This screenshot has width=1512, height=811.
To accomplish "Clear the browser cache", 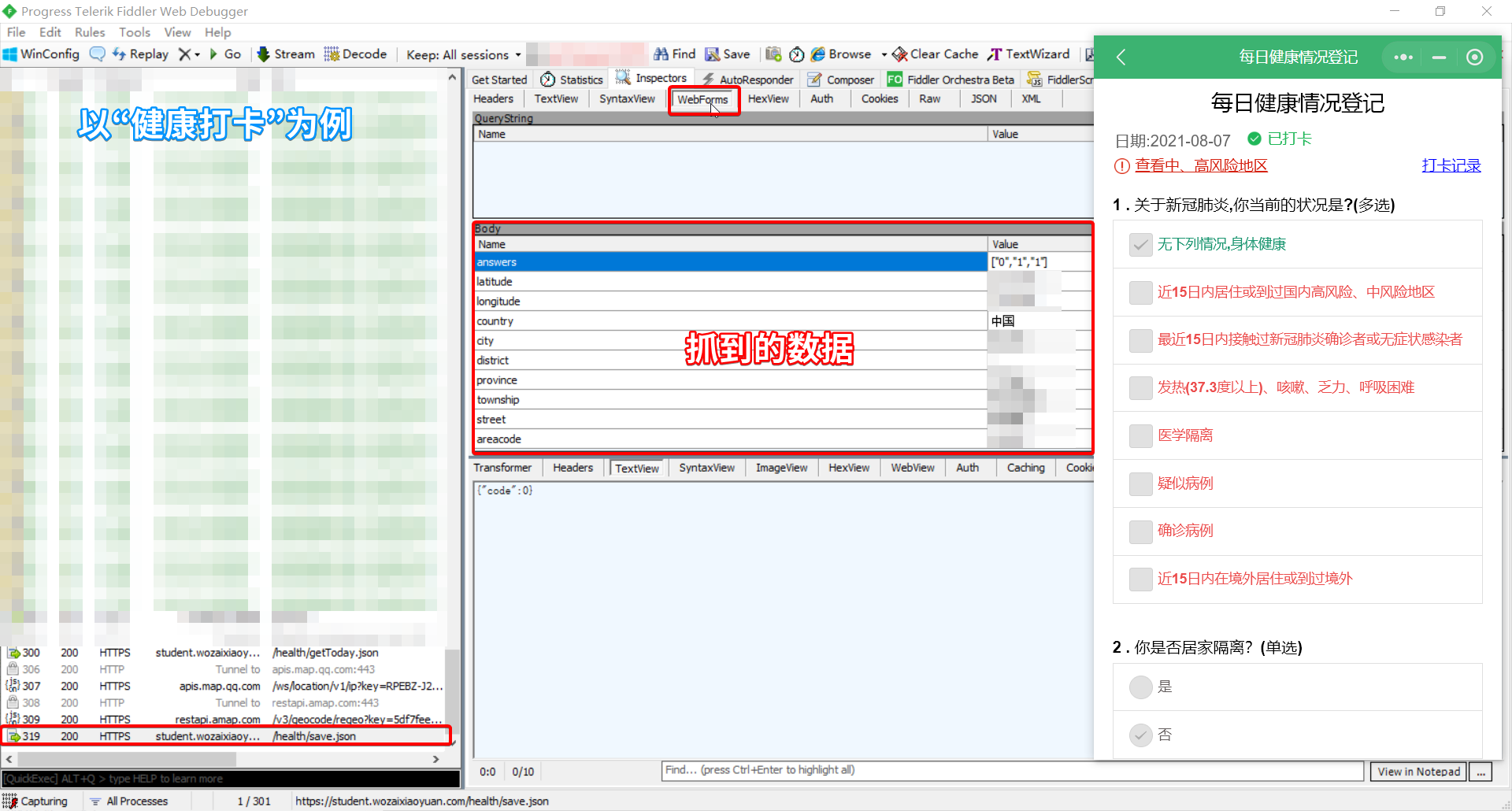I will 936,54.
